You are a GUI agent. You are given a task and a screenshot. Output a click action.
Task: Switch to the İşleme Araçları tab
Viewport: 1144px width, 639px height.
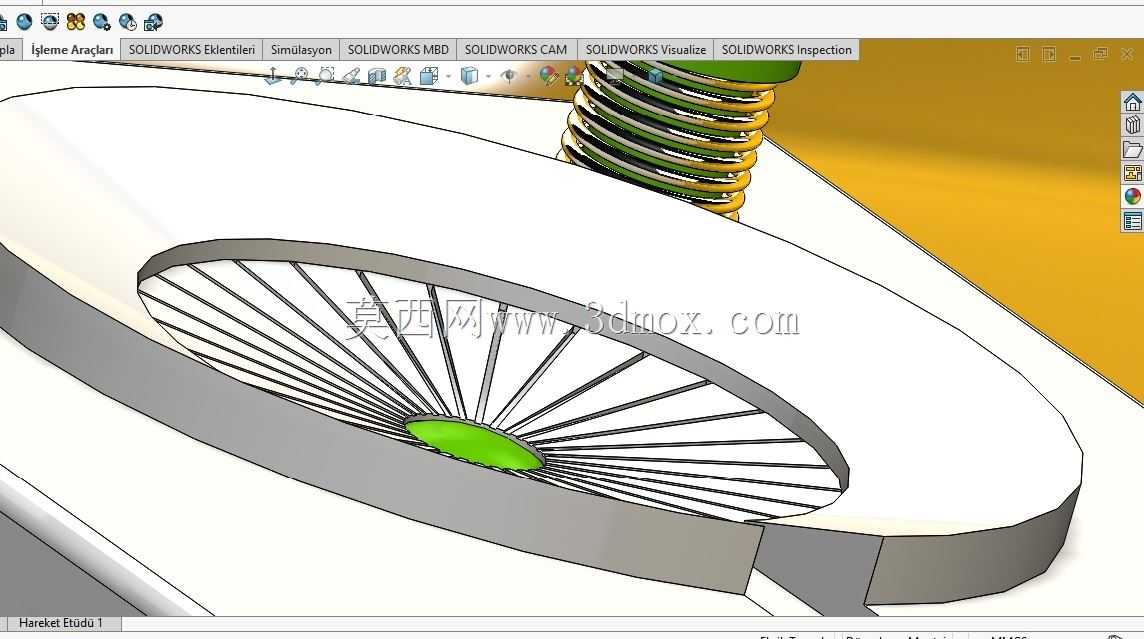[x=72, y=50]
